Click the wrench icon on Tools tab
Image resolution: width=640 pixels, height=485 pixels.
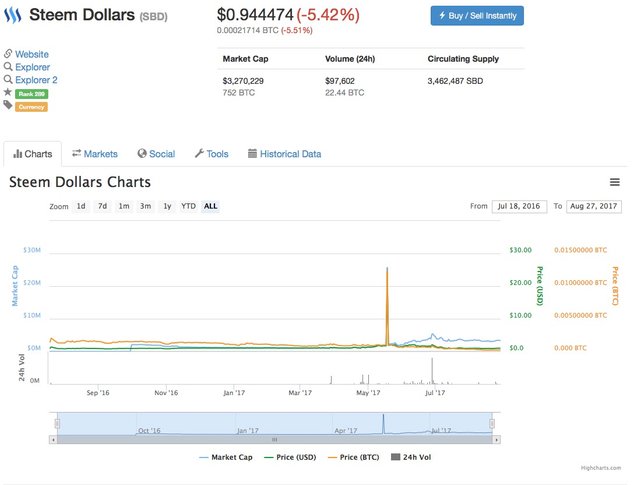click(199, 154)
